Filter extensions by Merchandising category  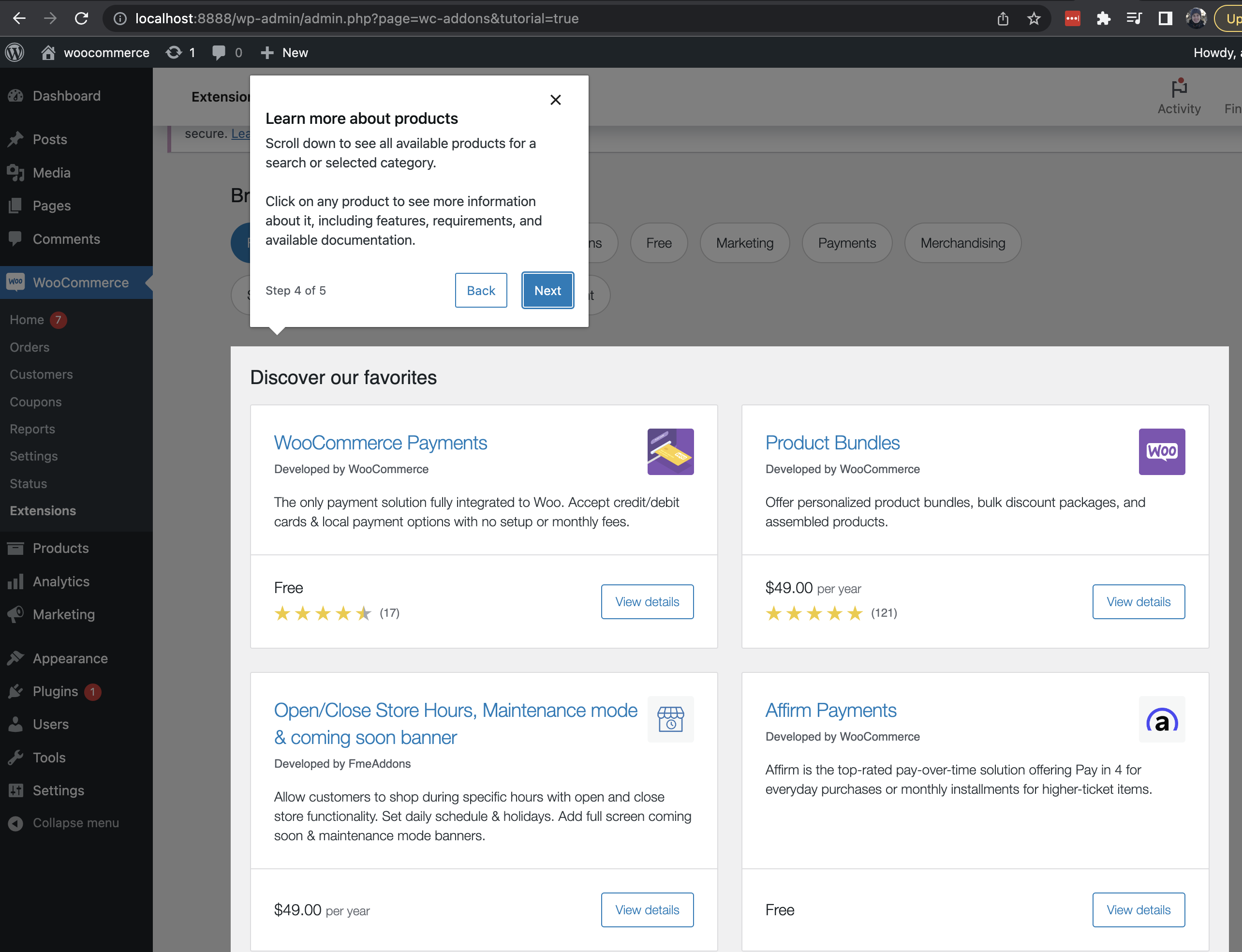point(962,243)
